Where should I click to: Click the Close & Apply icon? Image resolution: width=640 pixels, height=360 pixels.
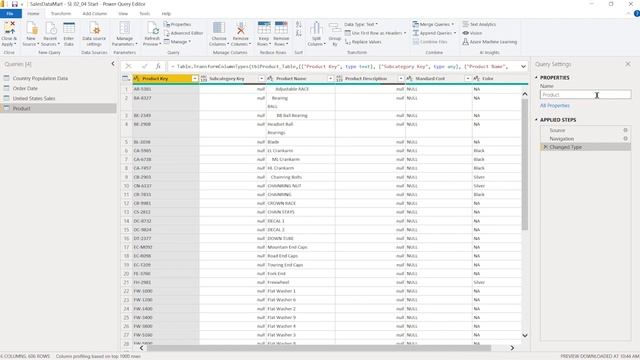pos(9,29)
